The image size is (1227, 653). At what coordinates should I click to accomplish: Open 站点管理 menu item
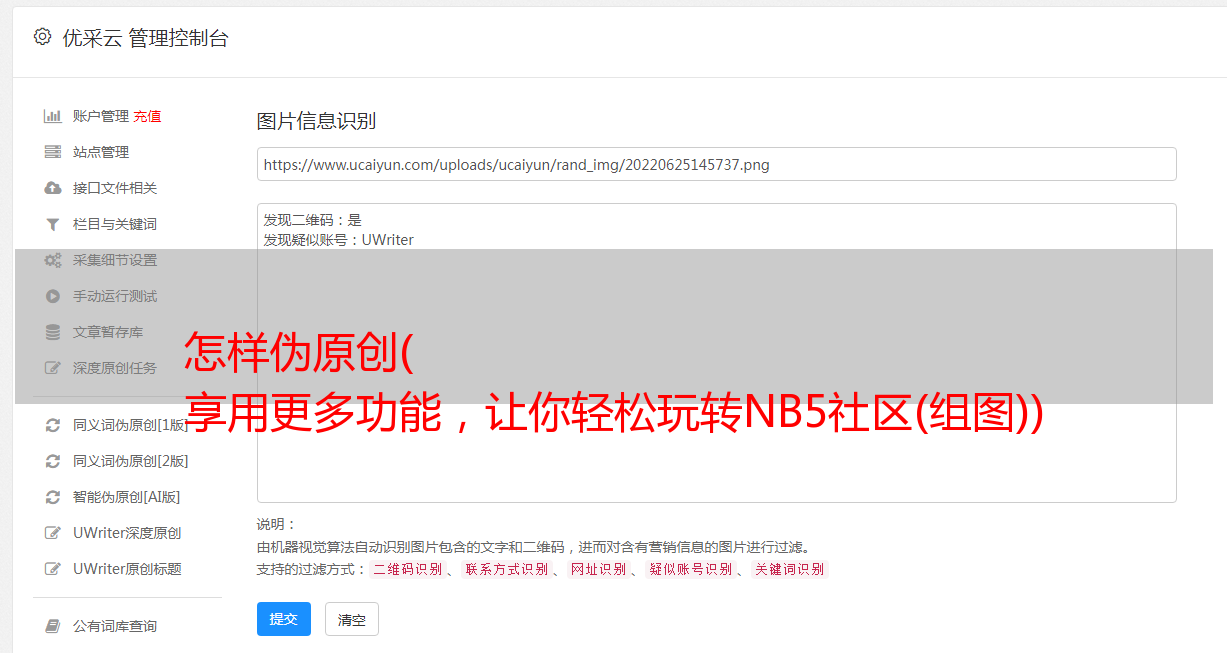click(x=101, y=152)
